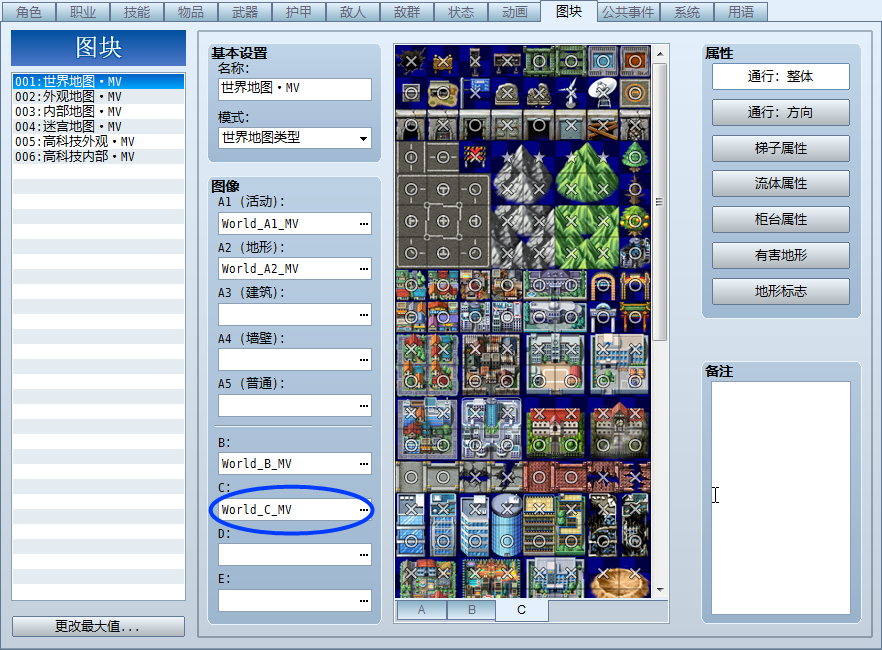Select the white wind turbine tile
The width and height of the screenshot is (882, 650).
(571, 93)
